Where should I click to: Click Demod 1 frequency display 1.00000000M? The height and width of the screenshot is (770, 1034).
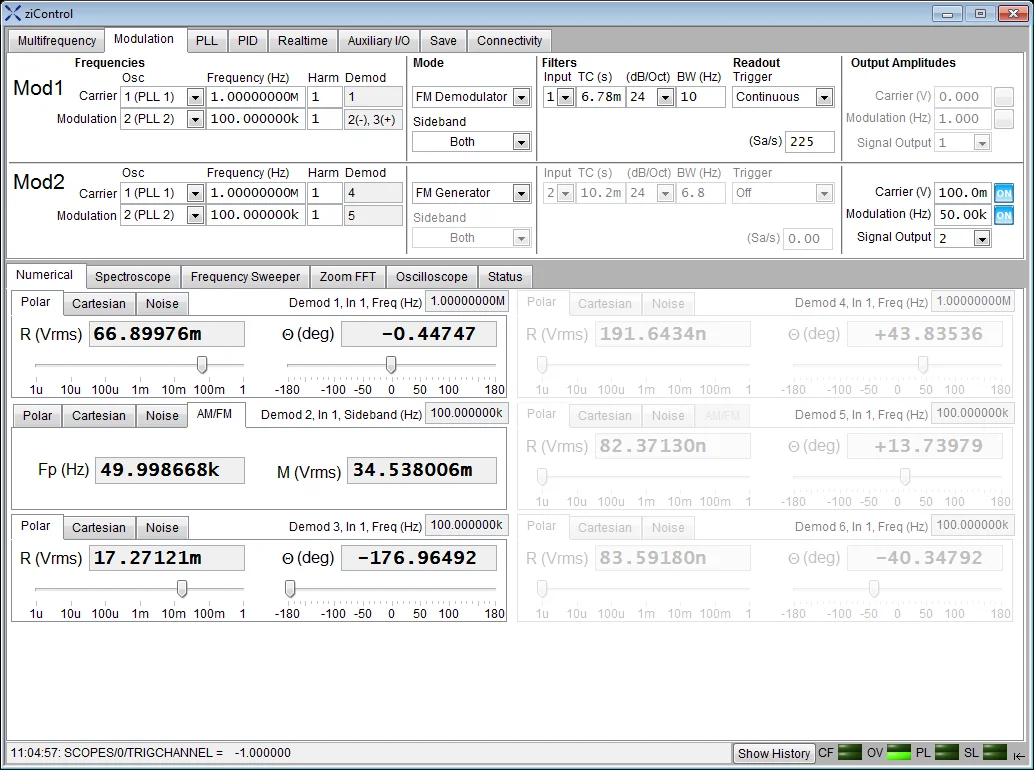point(466,301)
